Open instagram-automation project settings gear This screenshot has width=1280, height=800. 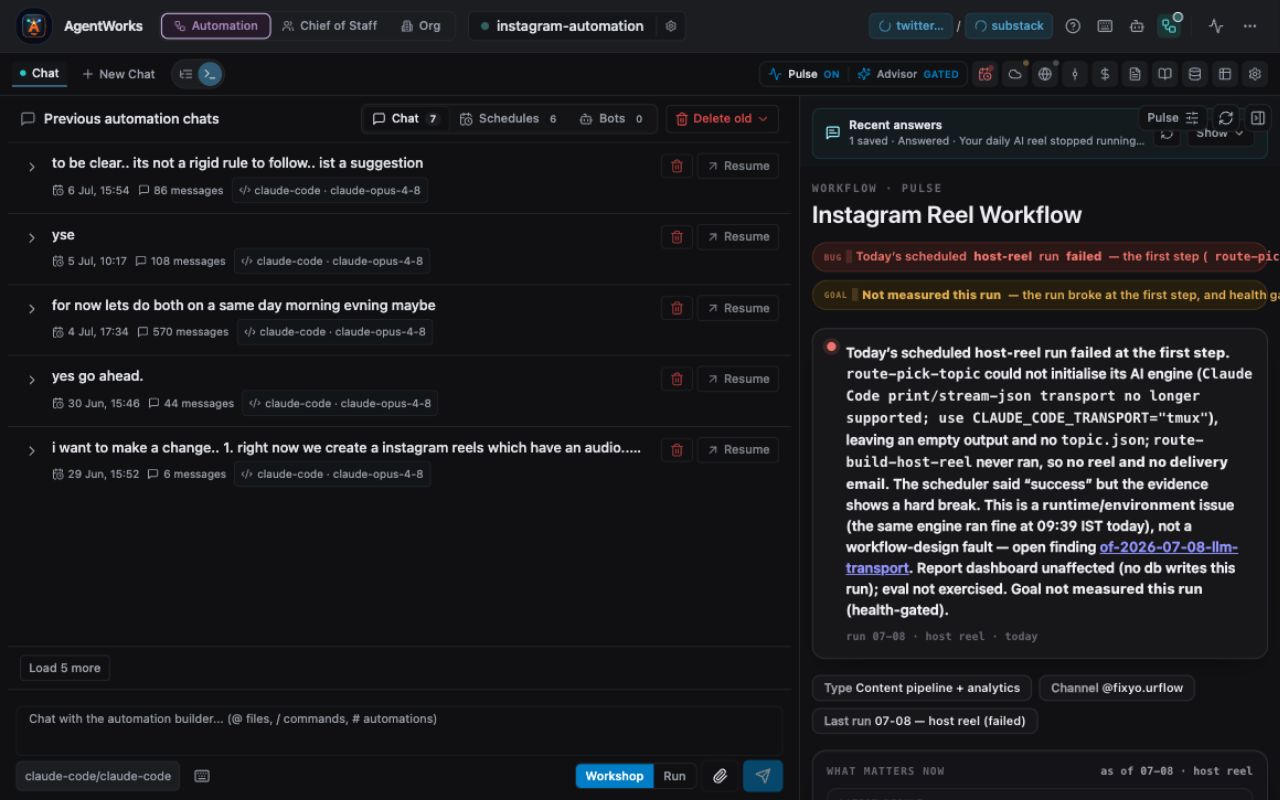pos(671,26)
